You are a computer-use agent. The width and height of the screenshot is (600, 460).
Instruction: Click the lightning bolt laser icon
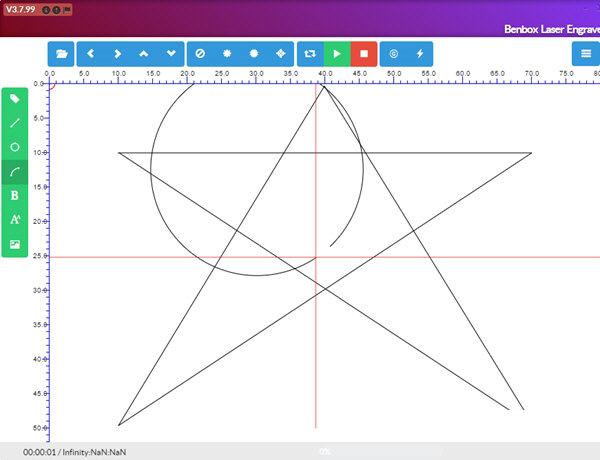click(x=420, y=53)
